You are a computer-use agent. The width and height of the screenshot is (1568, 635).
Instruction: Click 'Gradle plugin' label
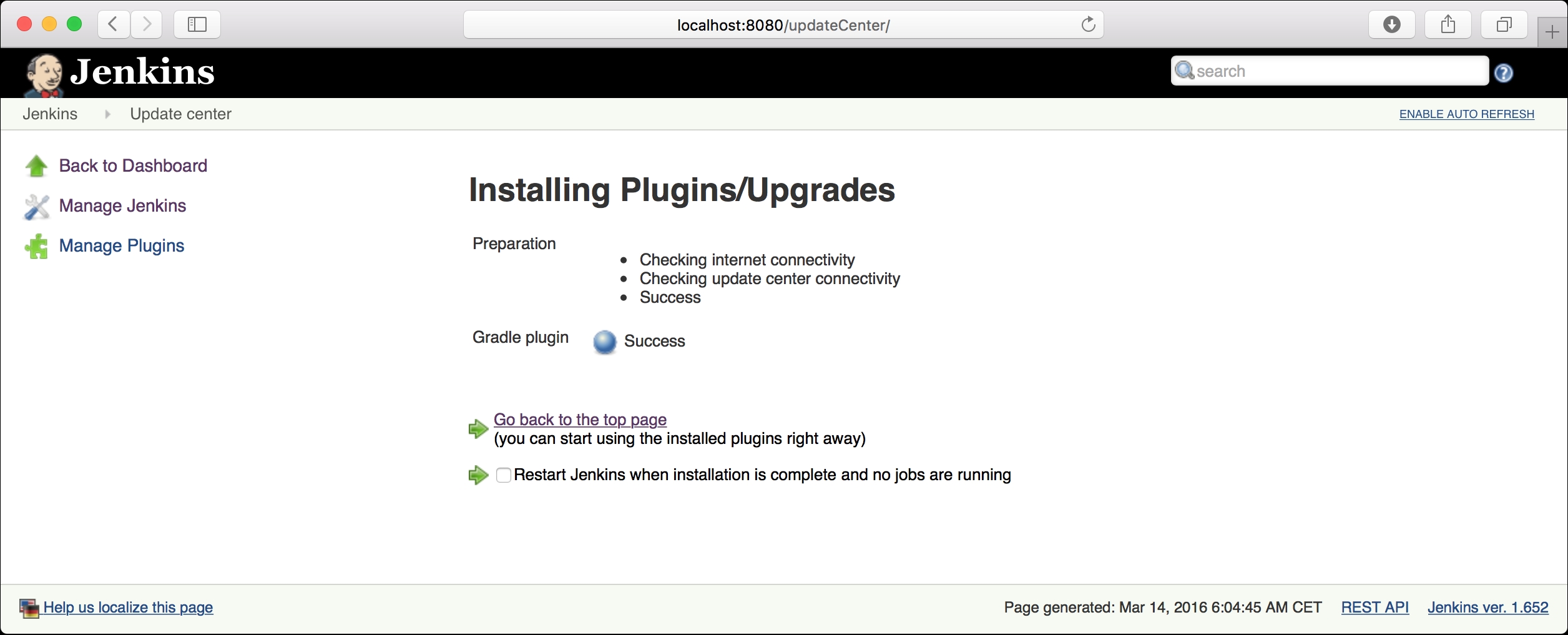521,337
